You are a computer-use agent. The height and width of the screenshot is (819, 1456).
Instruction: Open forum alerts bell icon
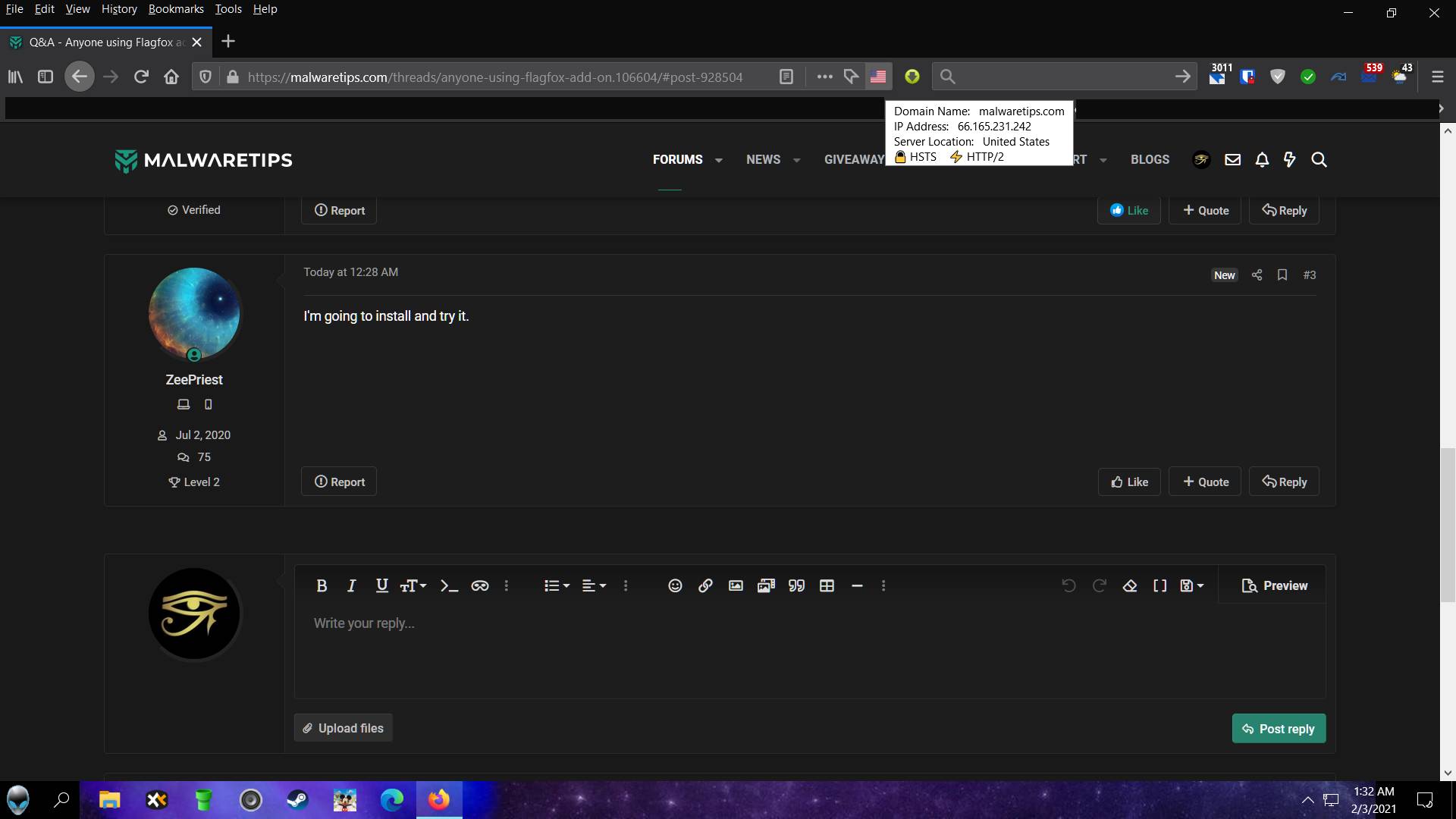[x=1262, y=159]
